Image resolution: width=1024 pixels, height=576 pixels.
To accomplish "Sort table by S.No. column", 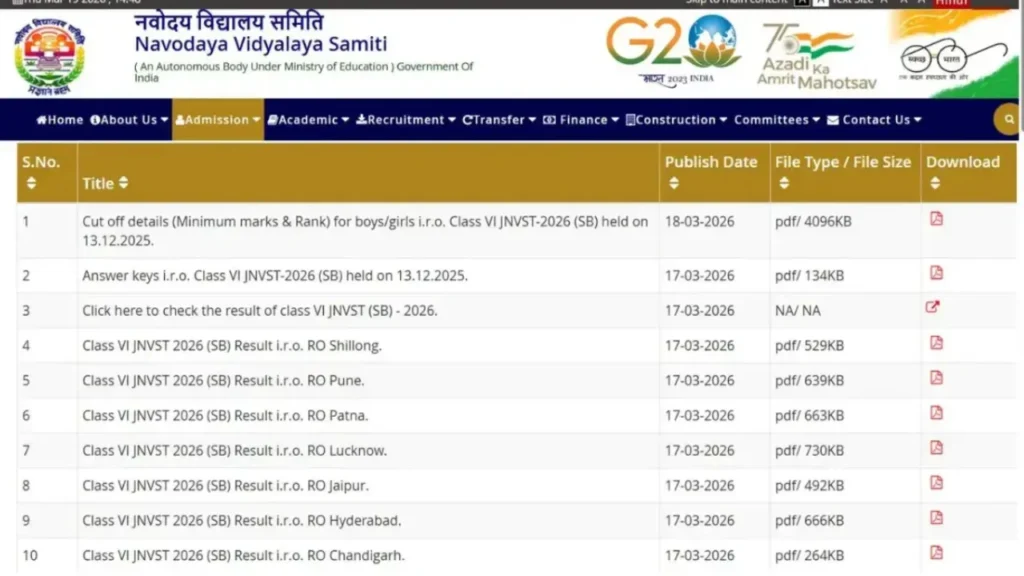I will pos(31,183).
